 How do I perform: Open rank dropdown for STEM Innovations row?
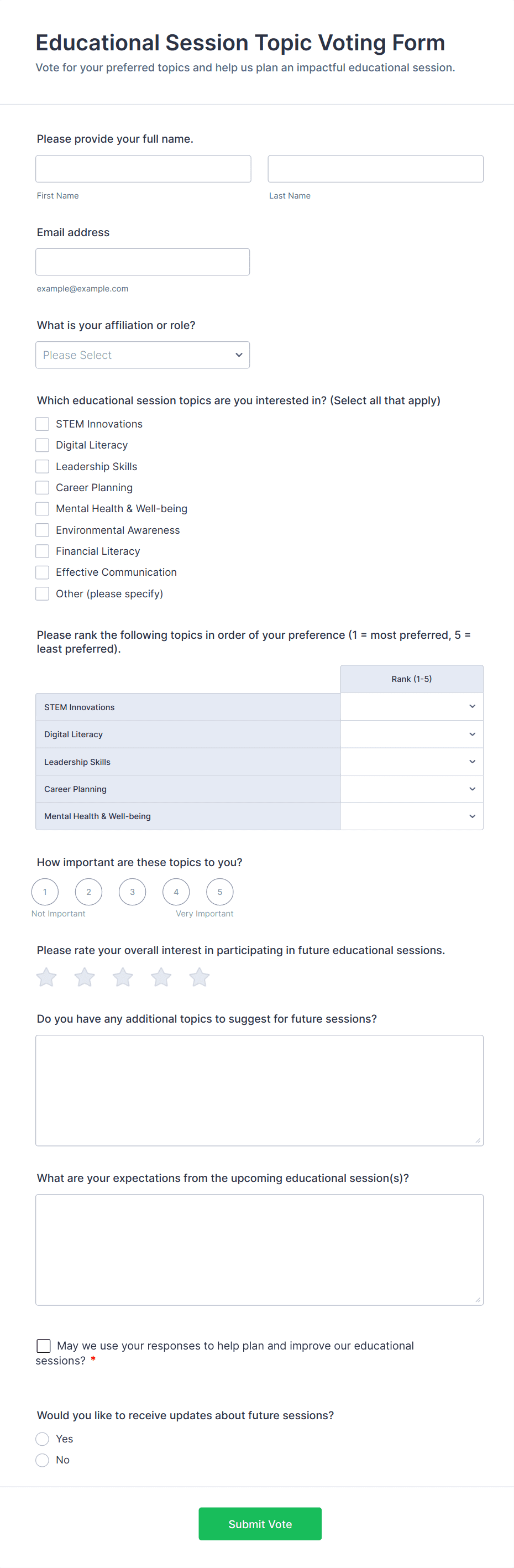click(x=411, y=707)
